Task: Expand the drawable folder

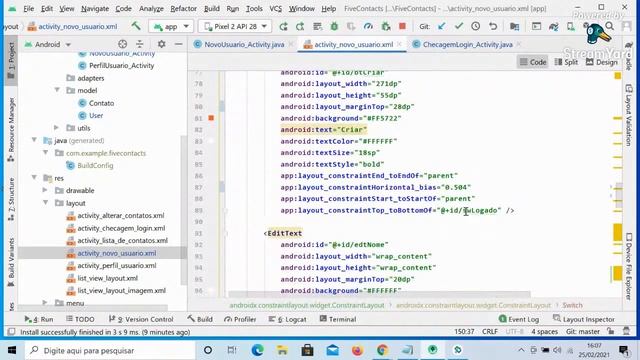Action: 45,190
